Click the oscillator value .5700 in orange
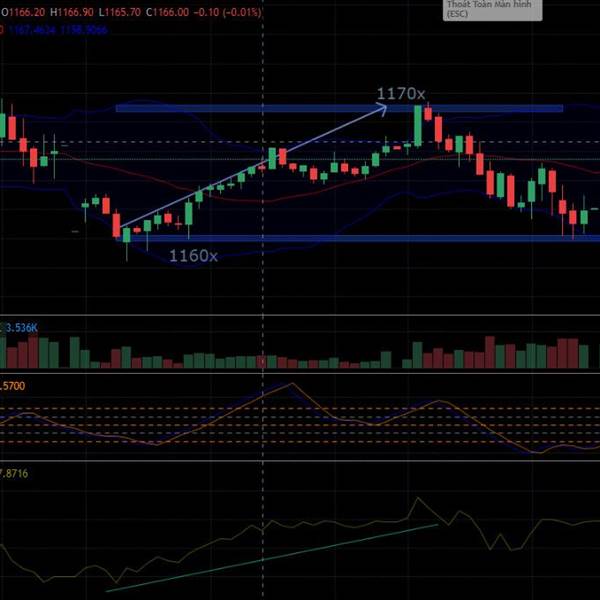Screen dimensions: 600x600 (x=13, y=386)
